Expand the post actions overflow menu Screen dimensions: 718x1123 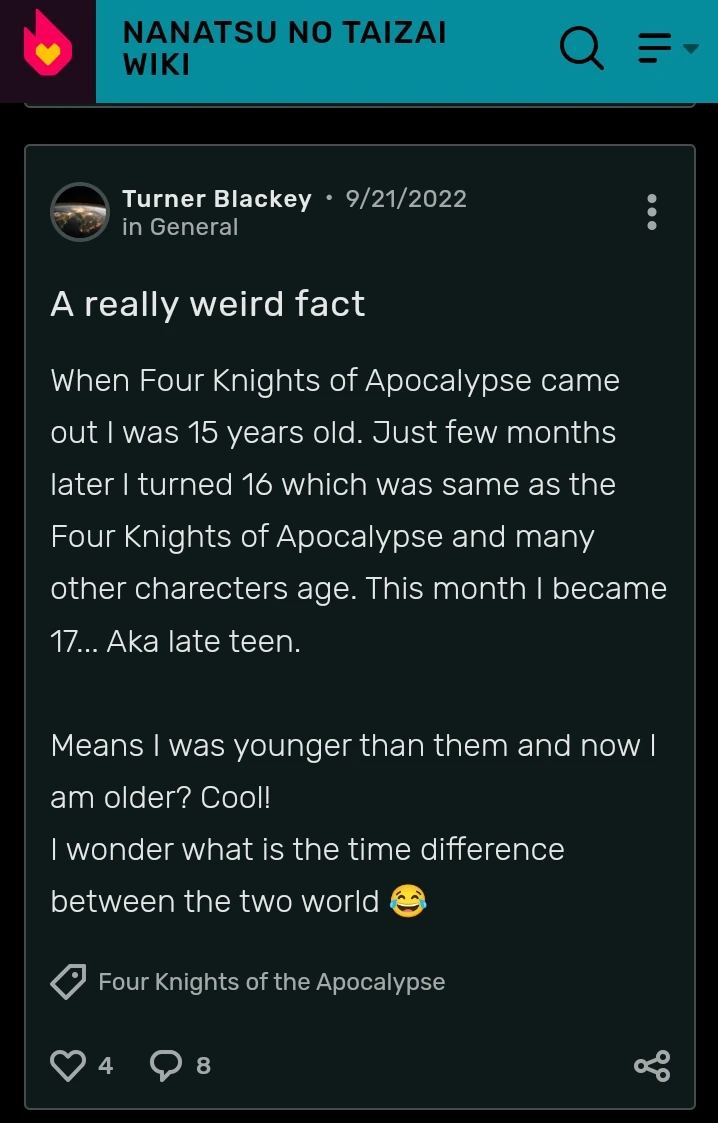pyautogui.click(x=651, y=212)
